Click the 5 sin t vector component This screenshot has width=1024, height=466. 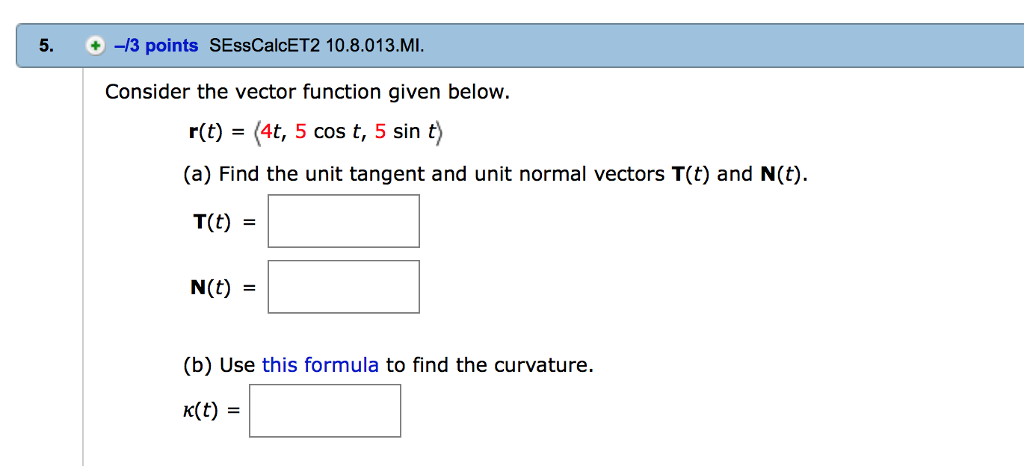(406, 132)
